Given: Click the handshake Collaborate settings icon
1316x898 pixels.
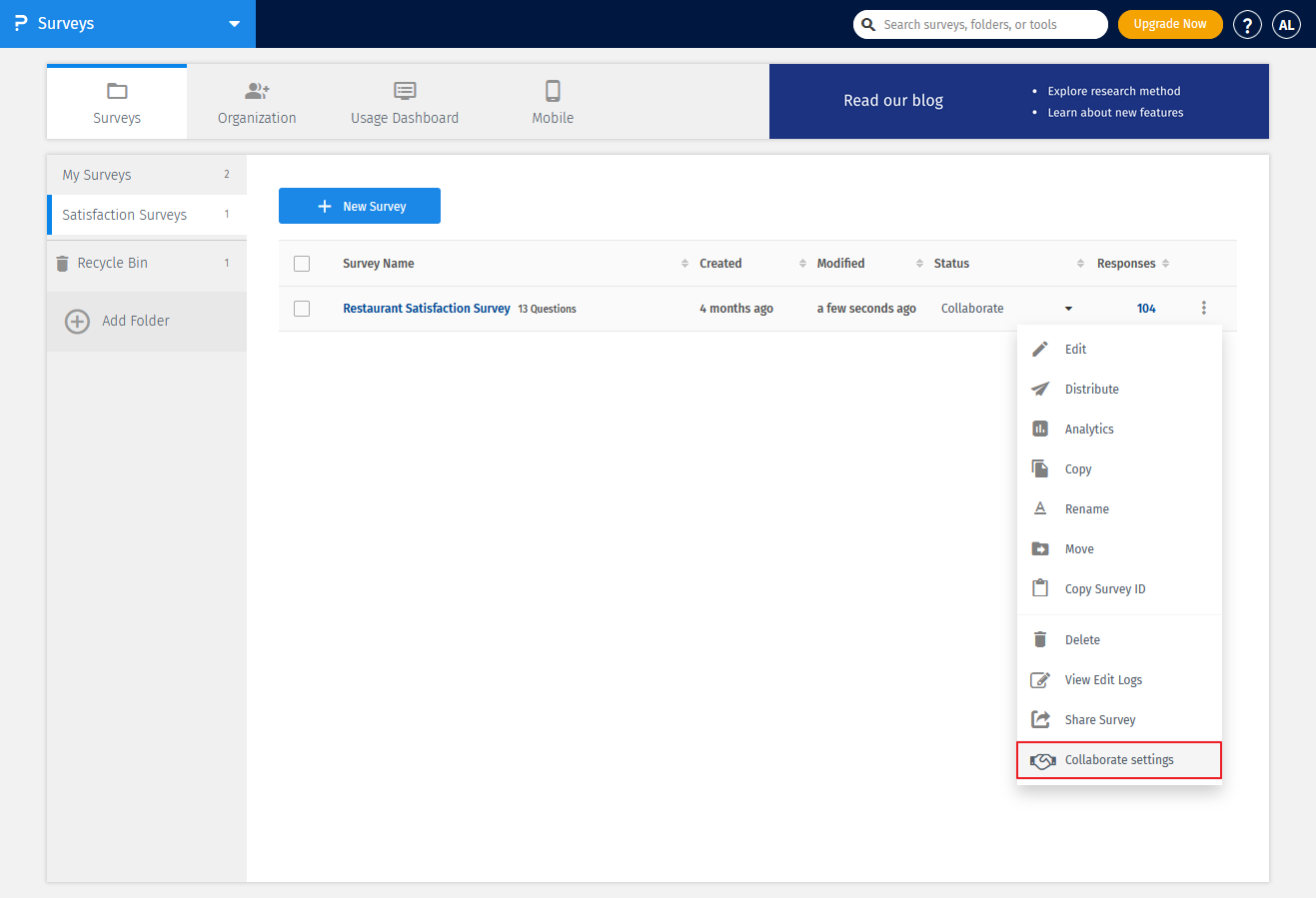Looking at the screenshot, I should (x=1042, y=760).
